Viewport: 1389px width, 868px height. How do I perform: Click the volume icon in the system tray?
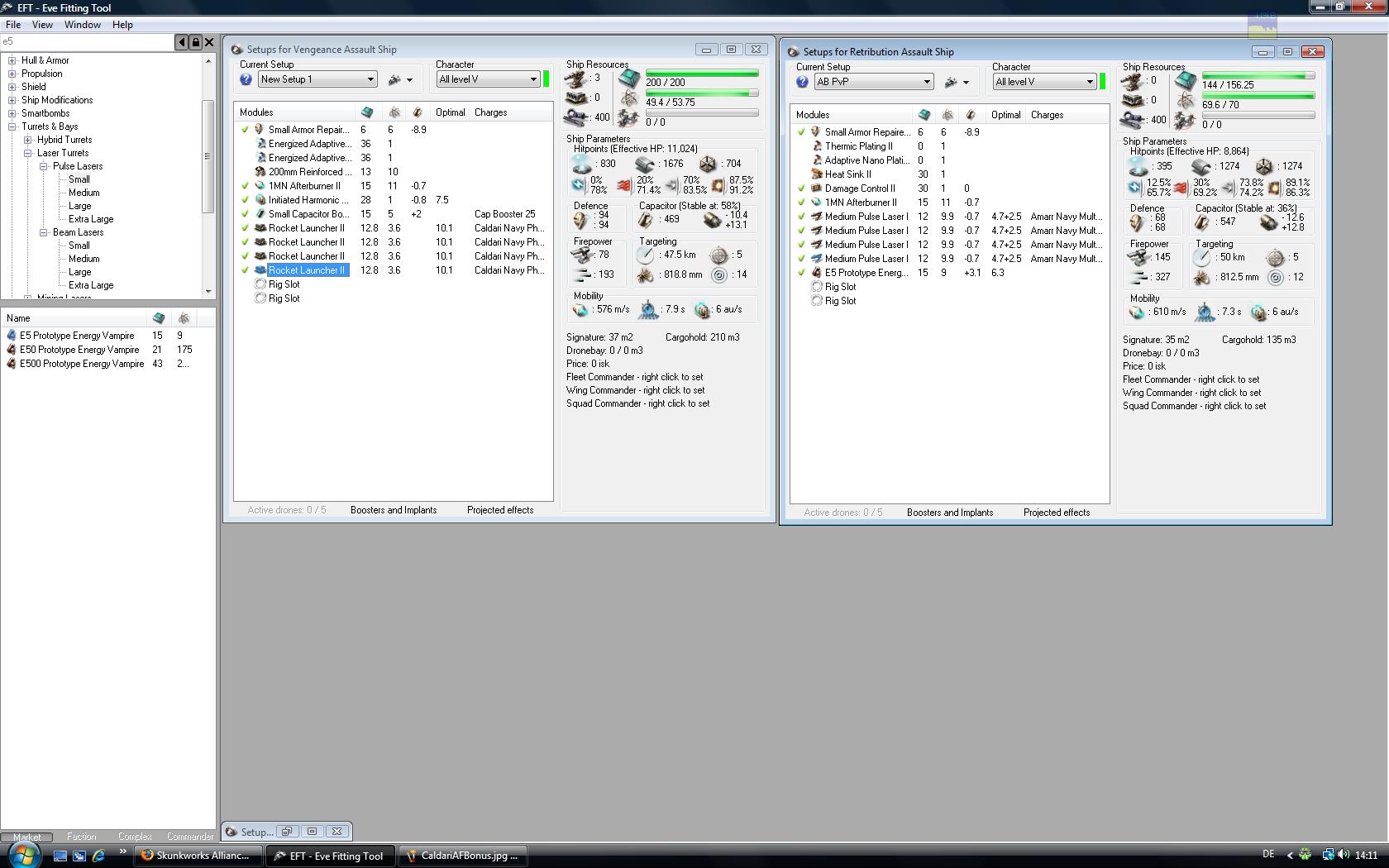tap(1344, 855)
